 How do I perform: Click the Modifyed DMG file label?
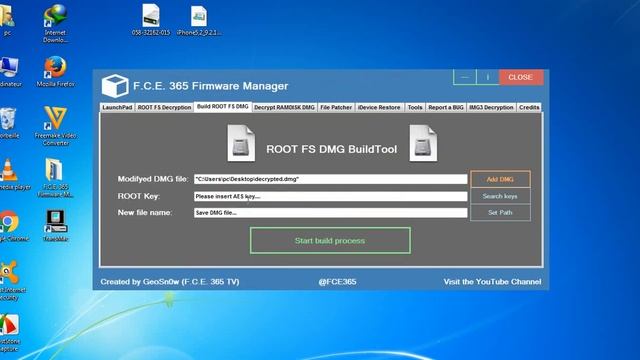153,179
